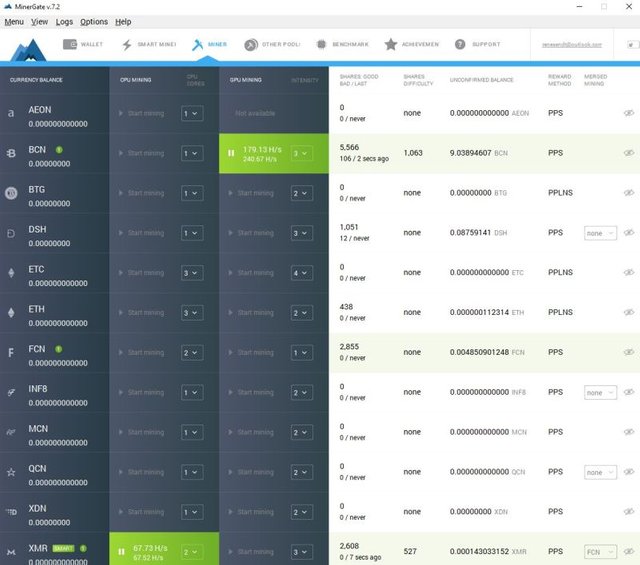640x565 pixels.
Task: Open FCN CPU cores dropdown
Action: pyautogui.click(x=192, y=353)
